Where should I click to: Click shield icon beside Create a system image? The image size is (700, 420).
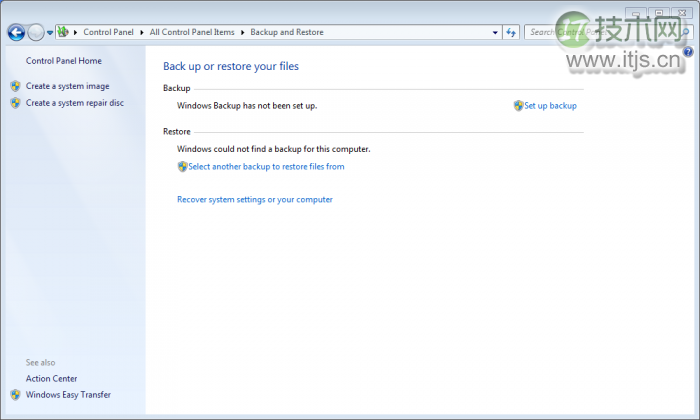pos(15,86)
